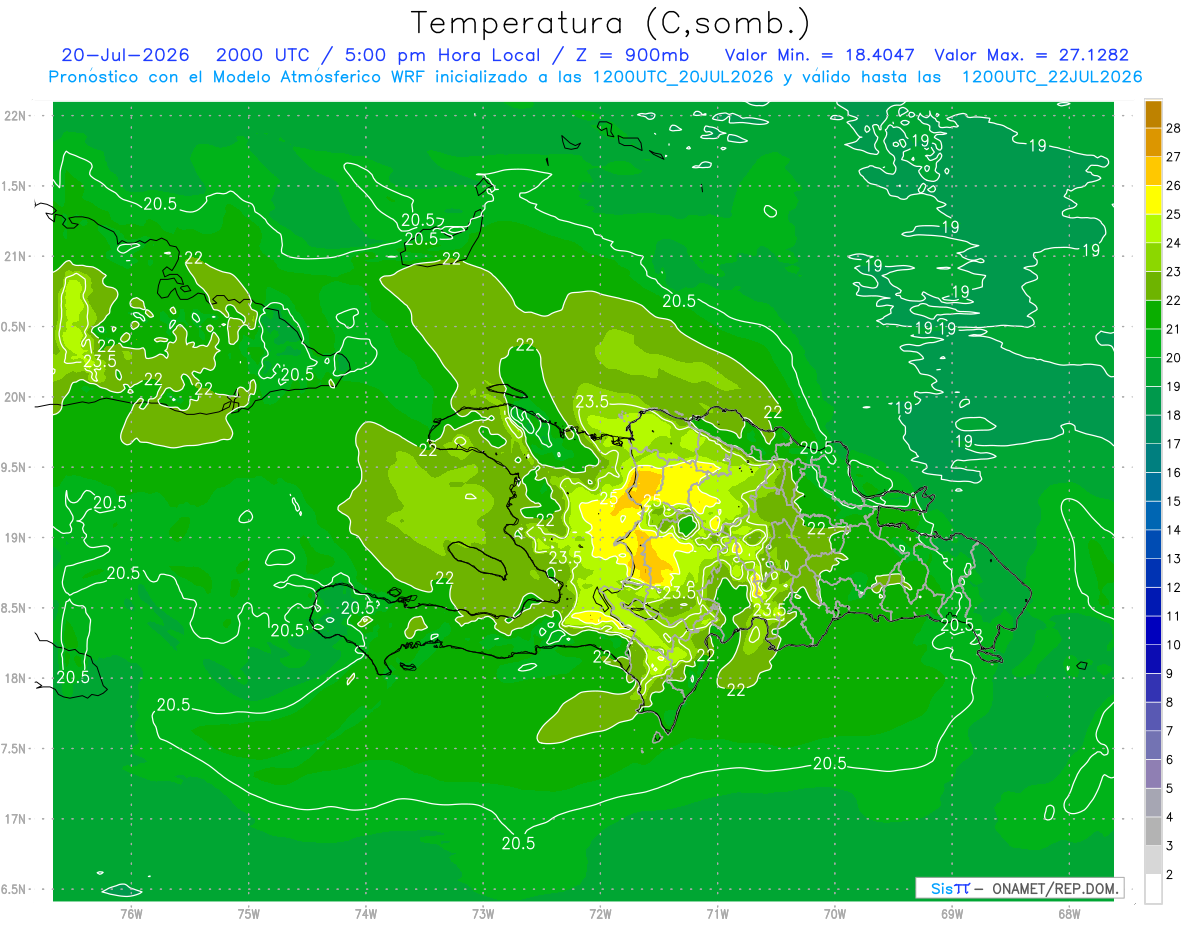Click the purple legend swatch between 6 and 7
1200x927 pixels.
click(1153, 746)
